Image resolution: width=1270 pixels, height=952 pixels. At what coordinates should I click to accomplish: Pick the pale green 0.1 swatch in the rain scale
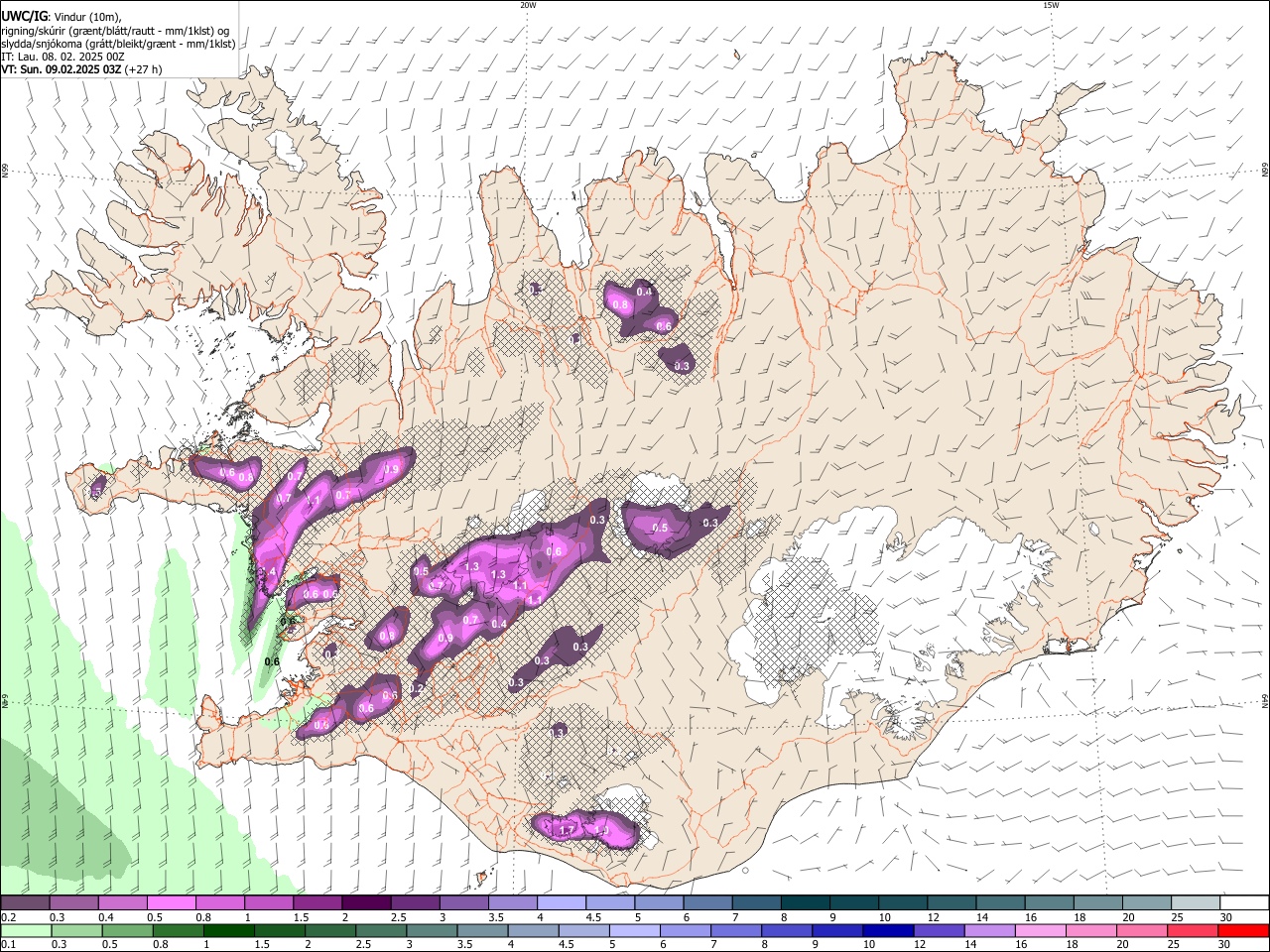click(25, 930)
